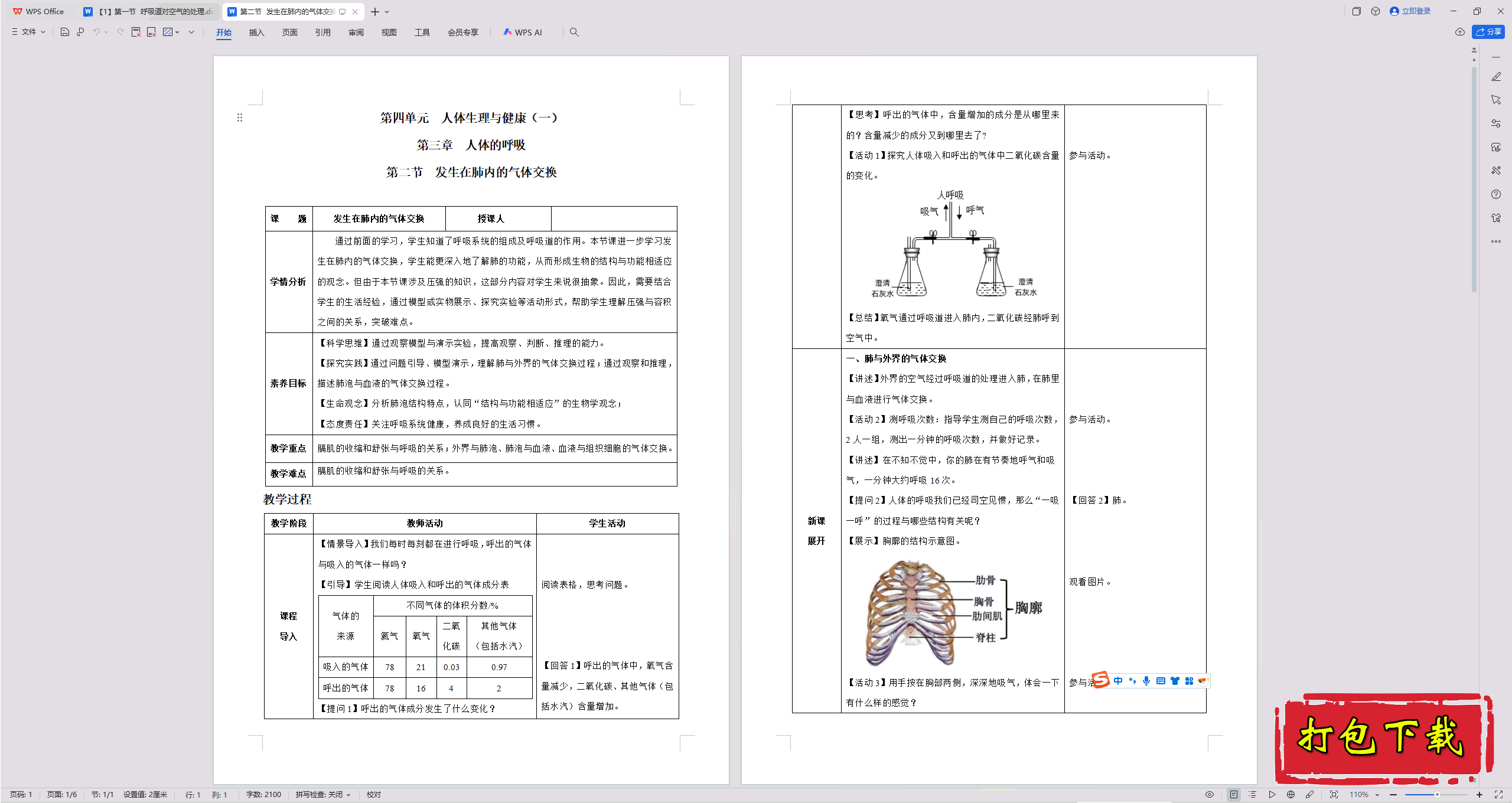The image size is (1512, 803).
Task: Click the 页面: 1/6 page indicator
Action: pyautogui.click(x=61, y=795)
